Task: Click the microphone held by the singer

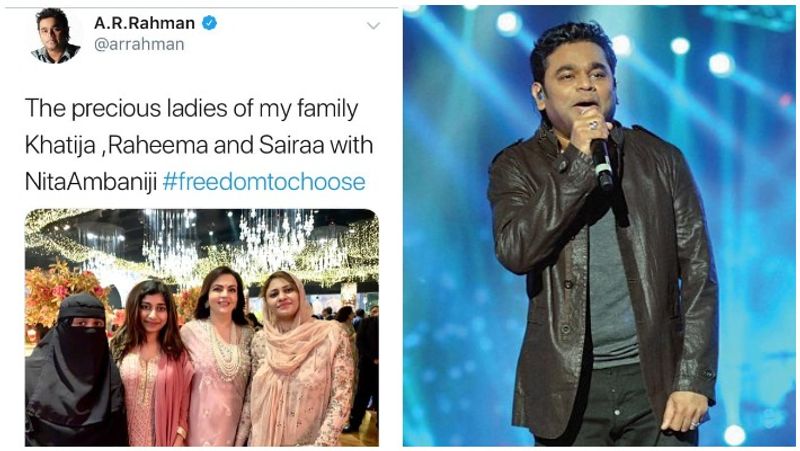Action: pos(602,160)
